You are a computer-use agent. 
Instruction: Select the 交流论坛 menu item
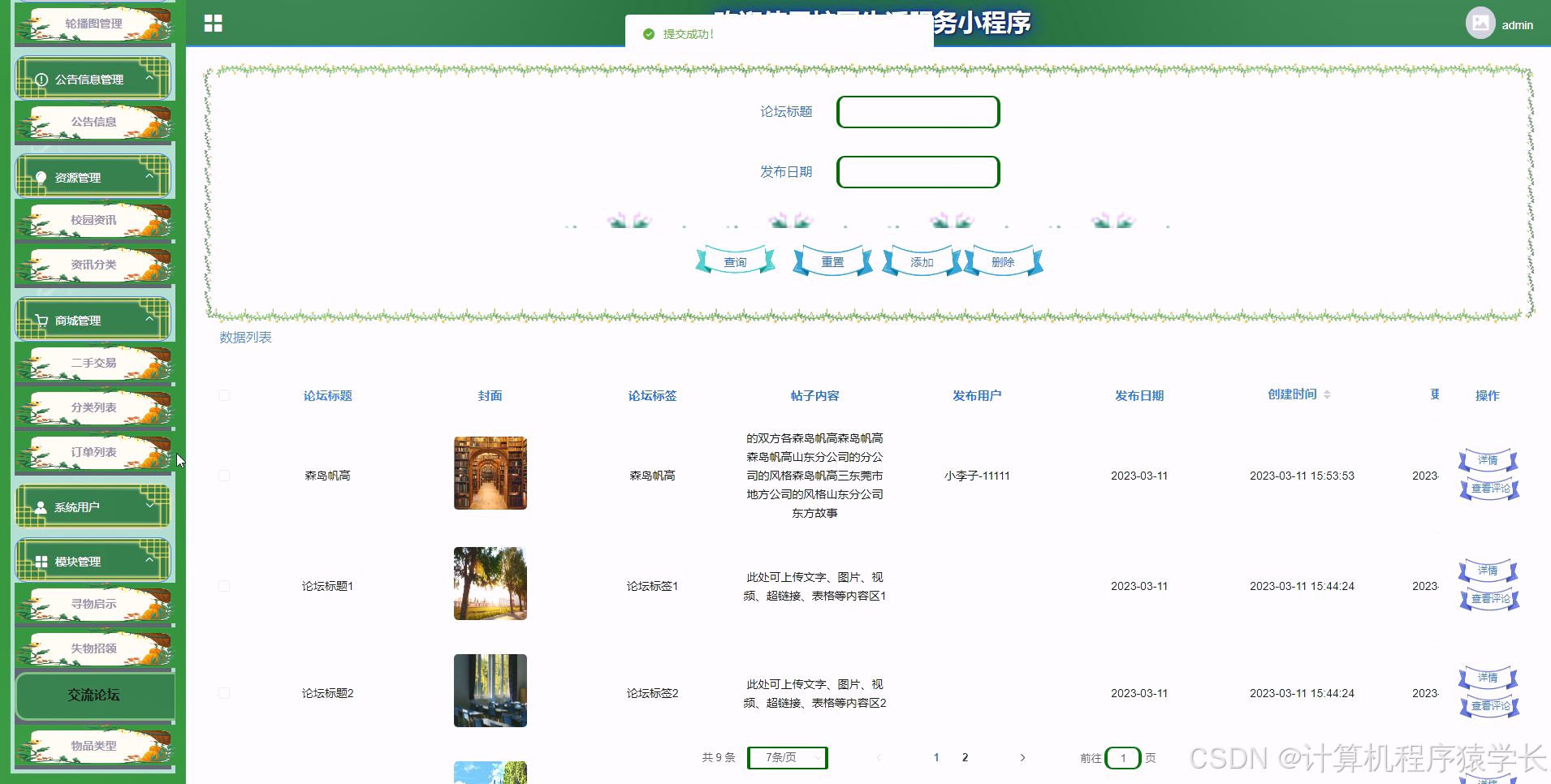click(x=94, y=696)
